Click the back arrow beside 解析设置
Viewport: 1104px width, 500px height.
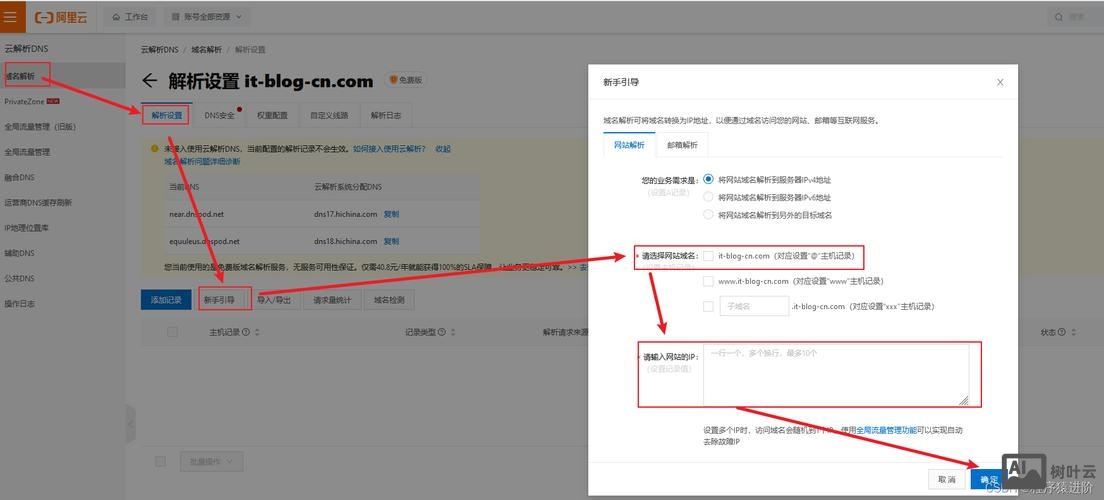[x=150, y=81]
